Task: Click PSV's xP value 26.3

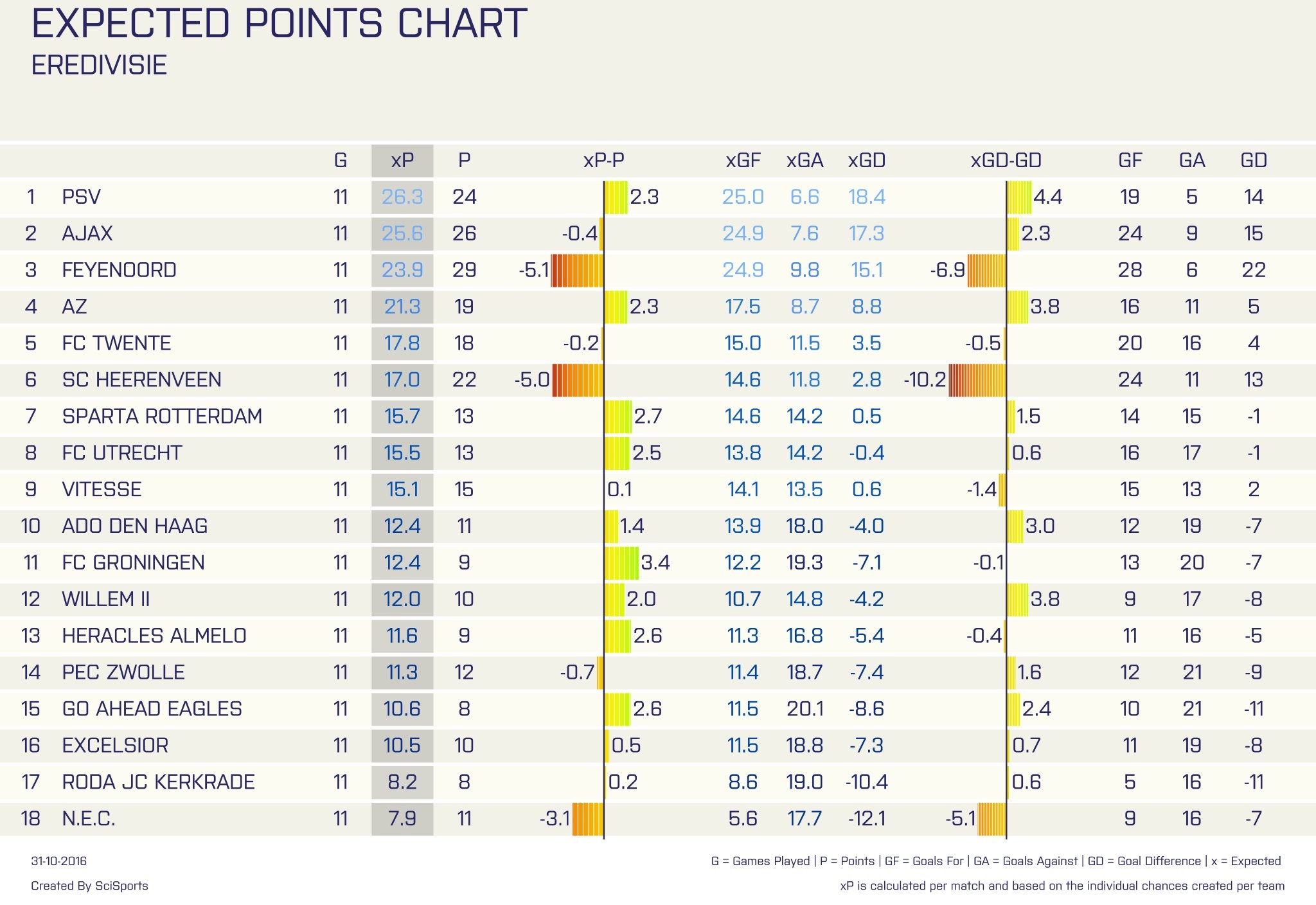Action: (402, 197)
